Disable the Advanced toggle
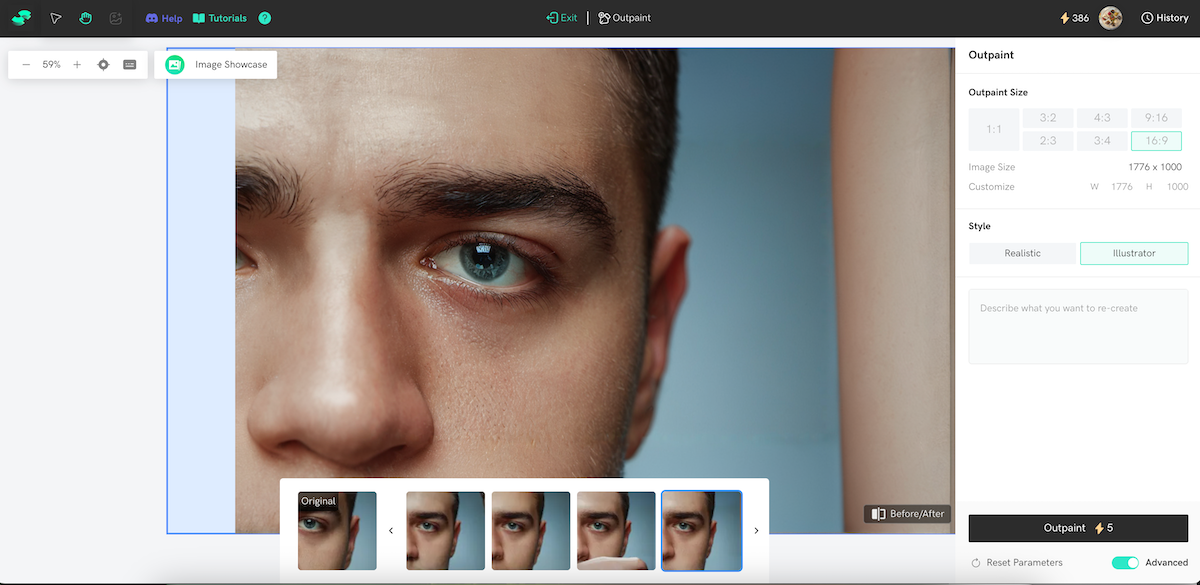This screenshot has width=1200, height=585. pos(1124,563)
